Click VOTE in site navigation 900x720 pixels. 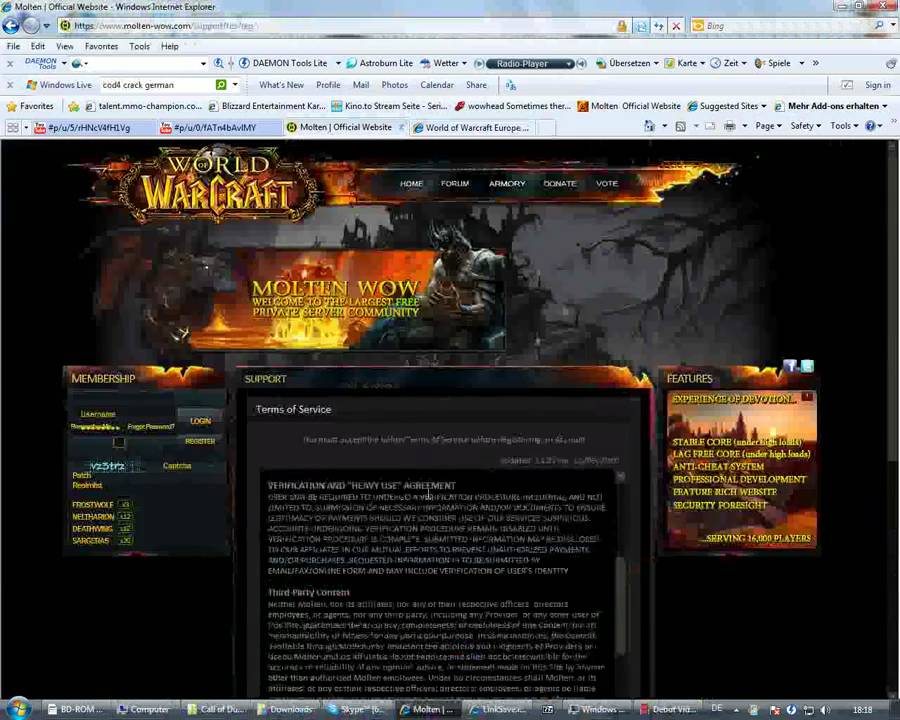[607, 184]
